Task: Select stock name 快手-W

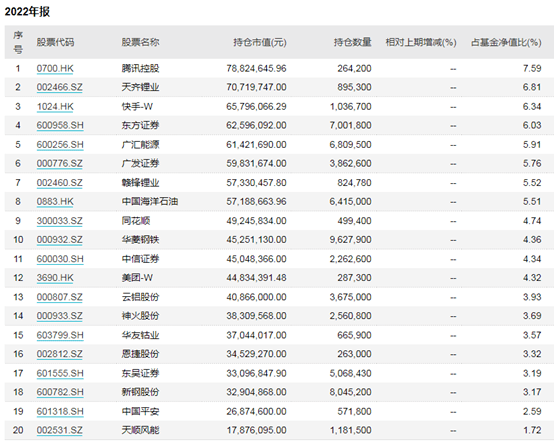Action: click(x=137, y=107)
